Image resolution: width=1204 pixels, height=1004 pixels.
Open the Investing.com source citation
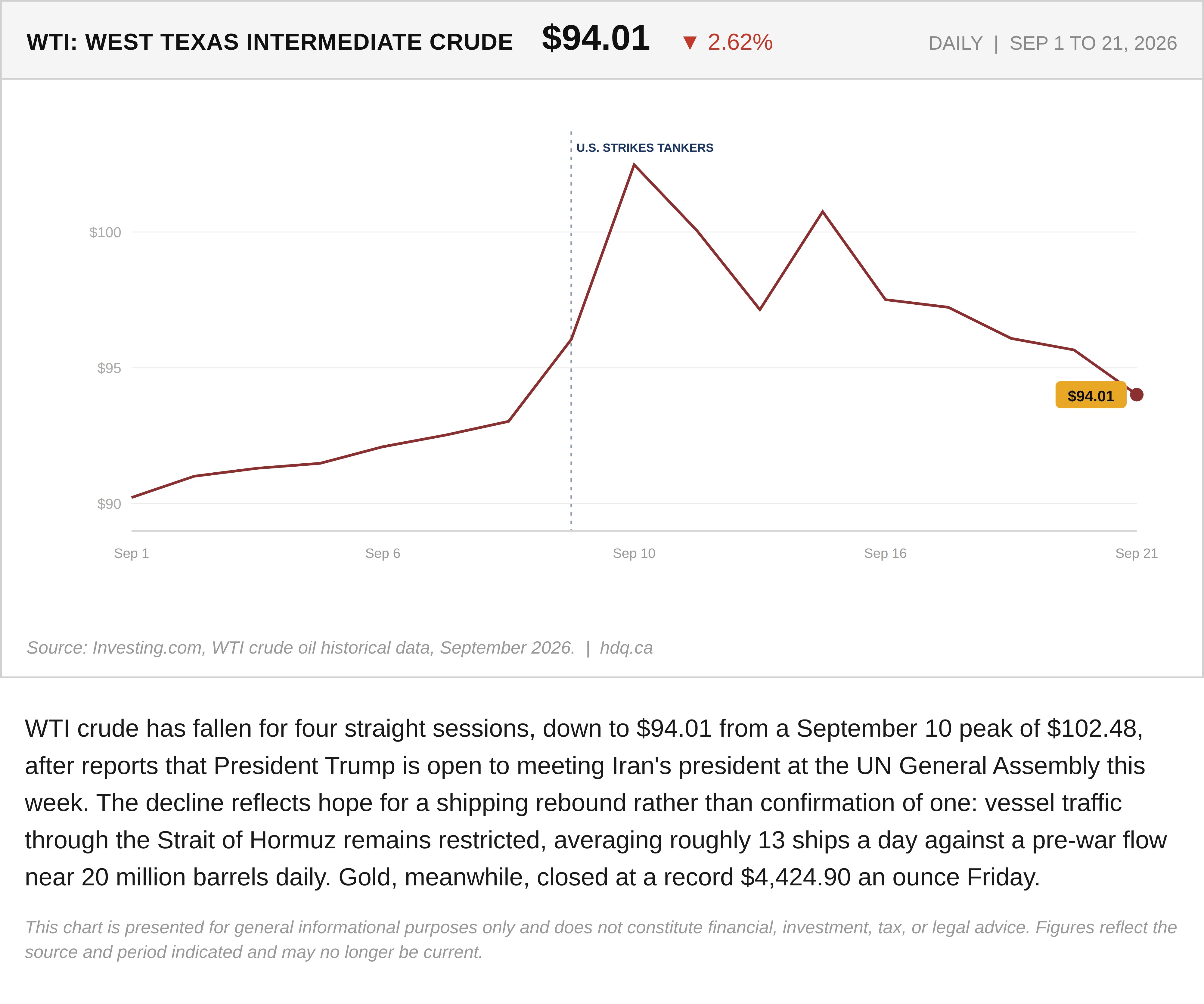coord(300,647)
